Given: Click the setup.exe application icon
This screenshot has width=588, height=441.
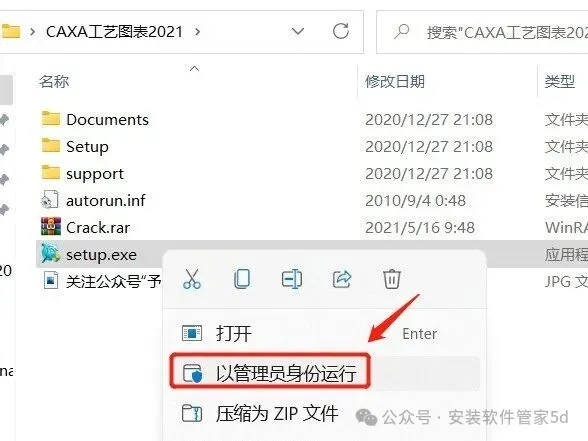Looking at the screenshot, I should point(51,253).
